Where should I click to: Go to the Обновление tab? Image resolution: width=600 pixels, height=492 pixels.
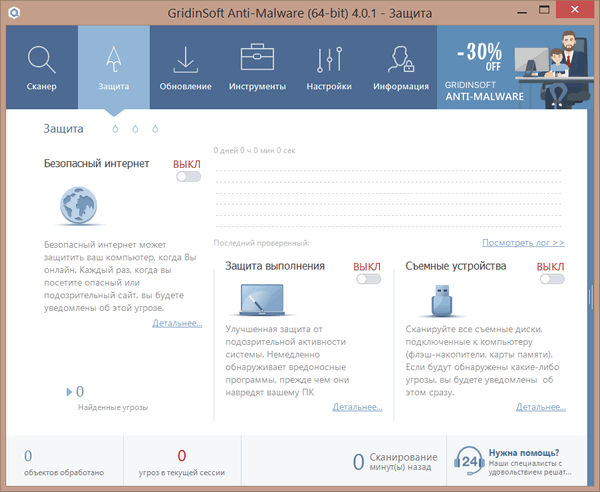click(186, 67)
